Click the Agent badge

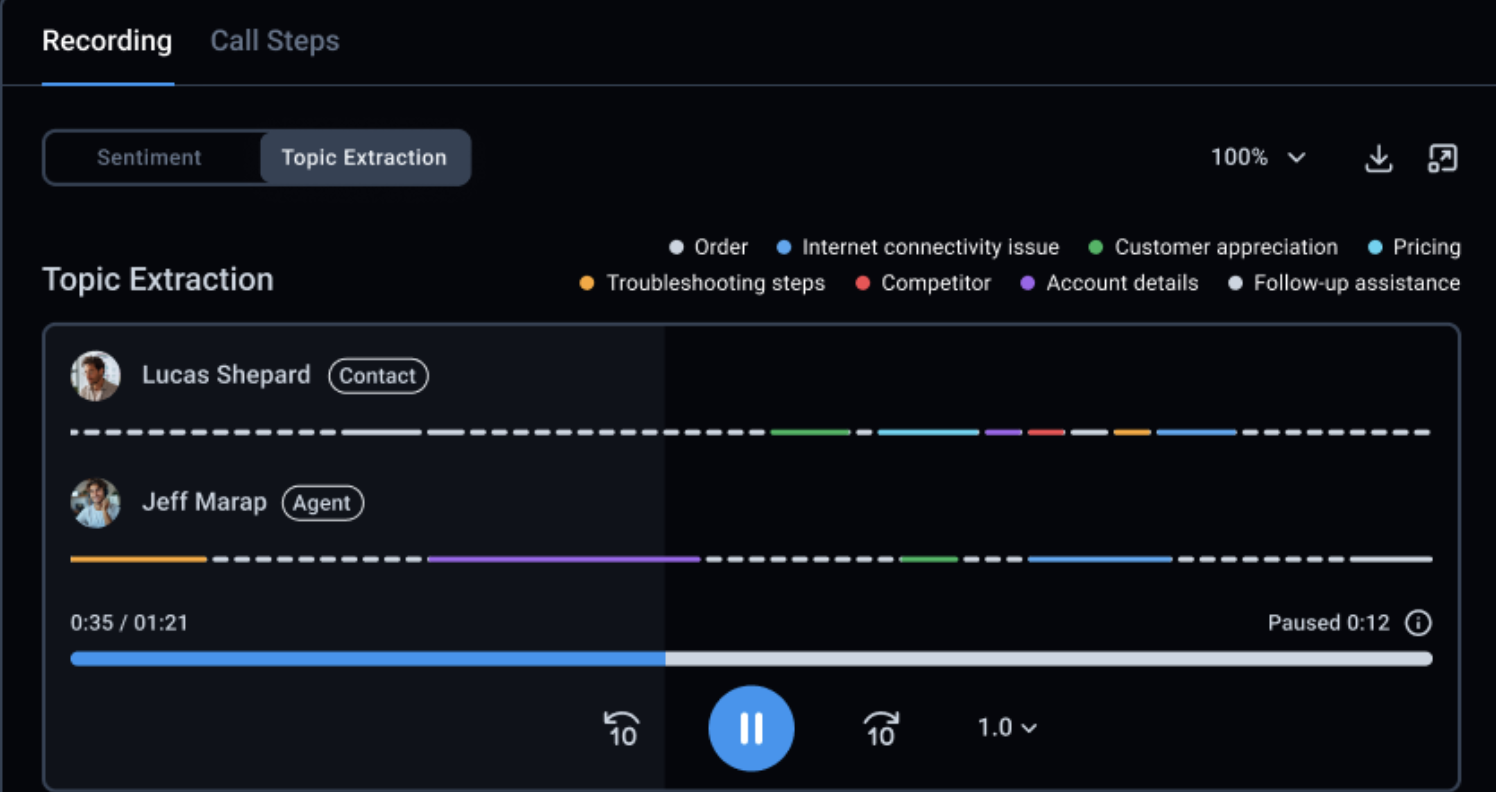point(322,503)
